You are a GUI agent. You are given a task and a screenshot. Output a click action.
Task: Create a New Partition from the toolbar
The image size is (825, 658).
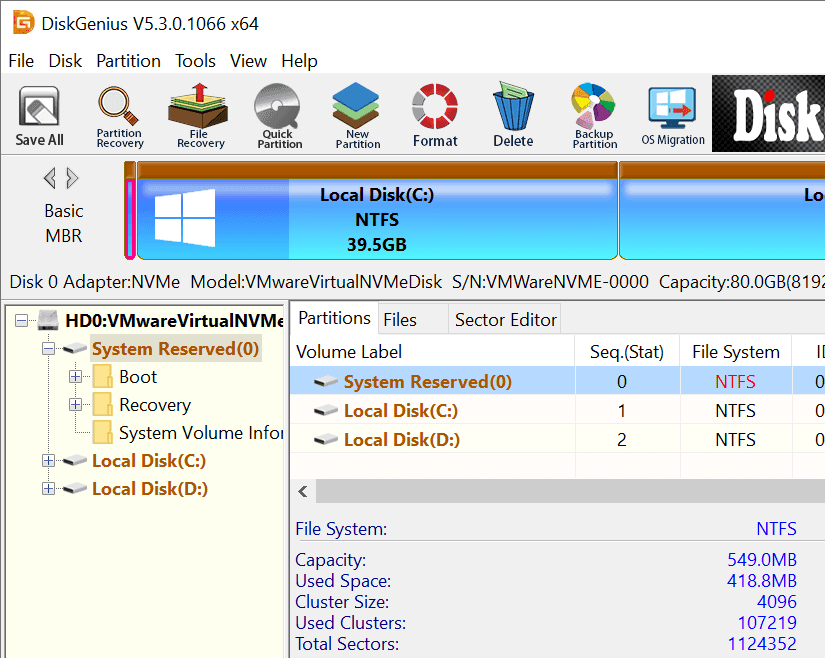tap(357, 116)
